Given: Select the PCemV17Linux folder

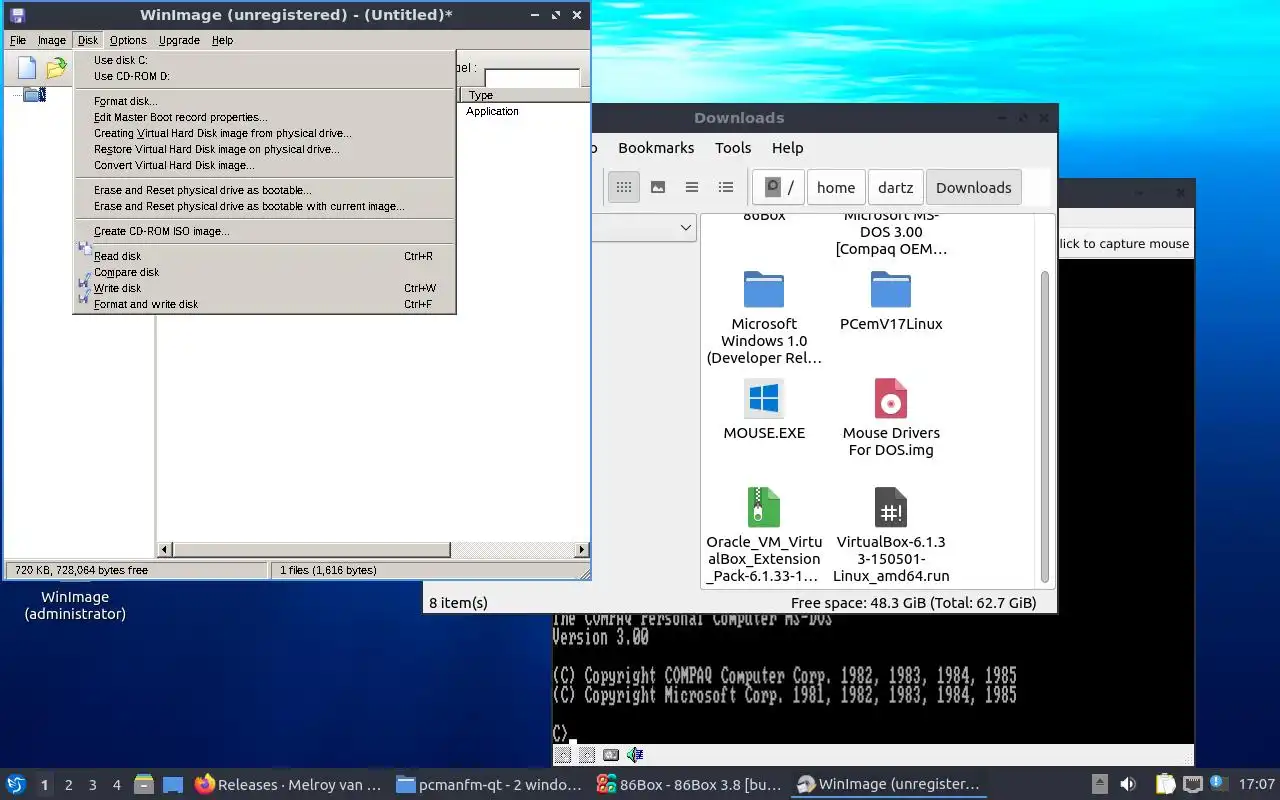Looking at the screenshot, I should point(891,299).
